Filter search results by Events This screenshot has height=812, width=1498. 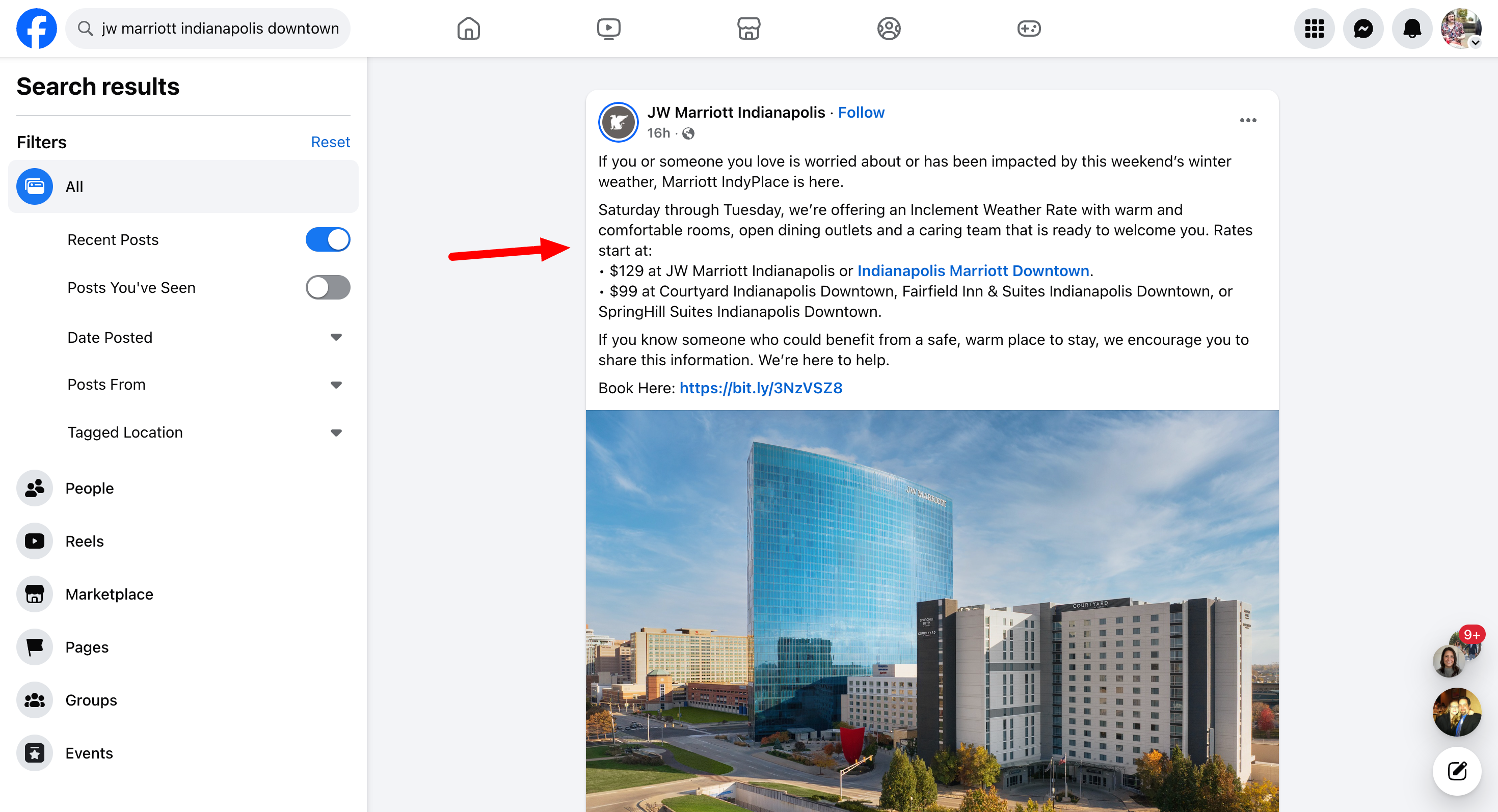click(88, 752)
